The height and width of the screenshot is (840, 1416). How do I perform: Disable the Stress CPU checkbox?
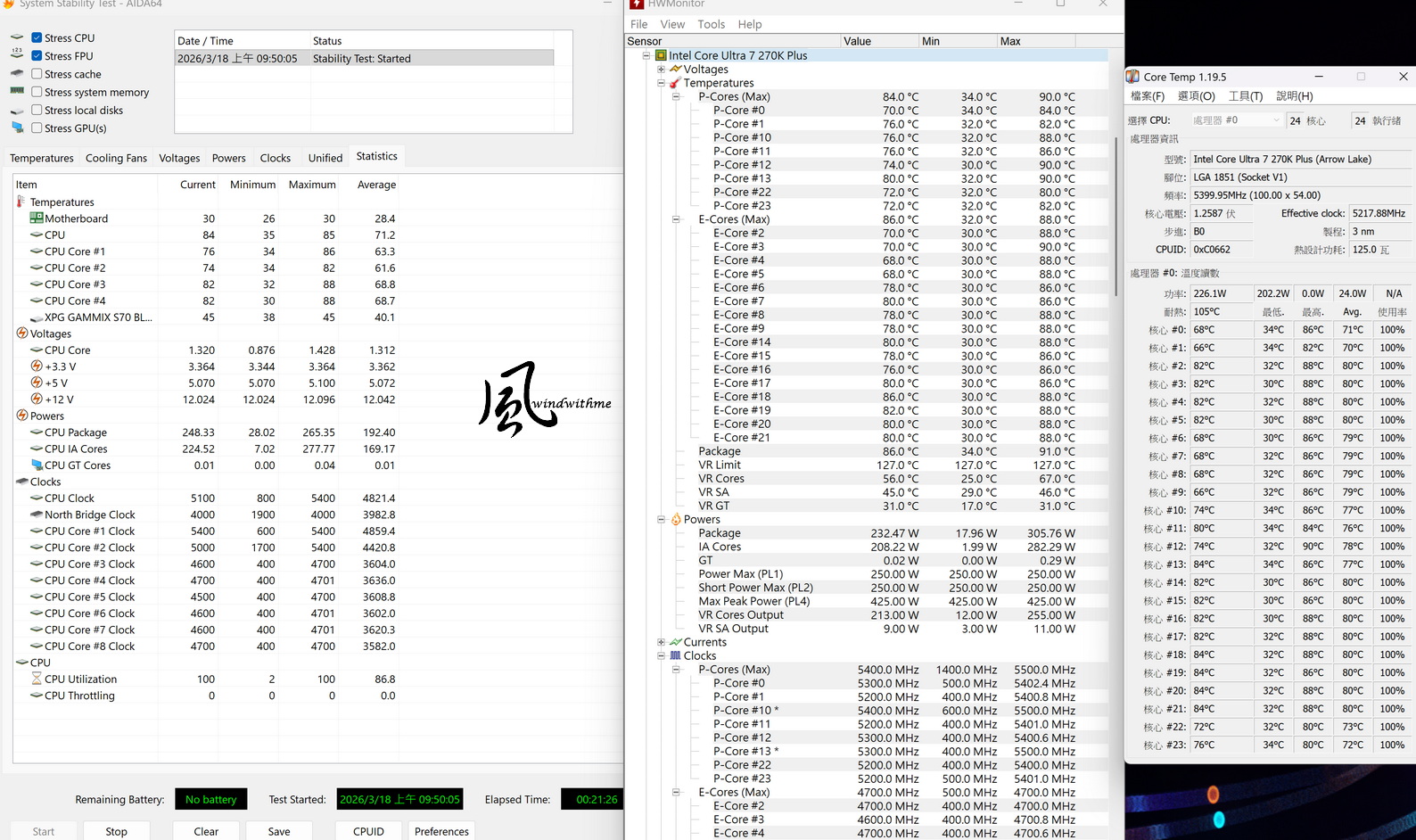pos(37,38)
